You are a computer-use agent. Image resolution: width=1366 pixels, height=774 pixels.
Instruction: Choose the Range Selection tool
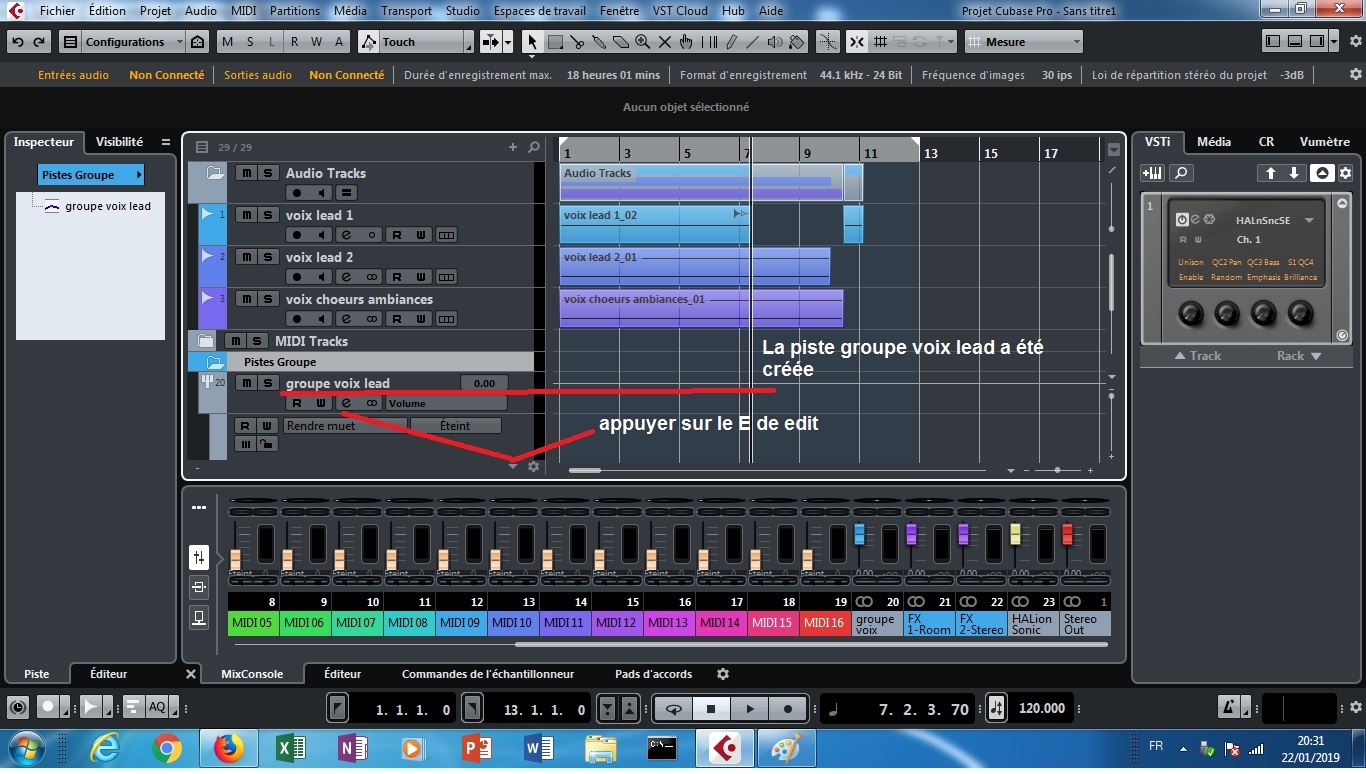point(555,42)
